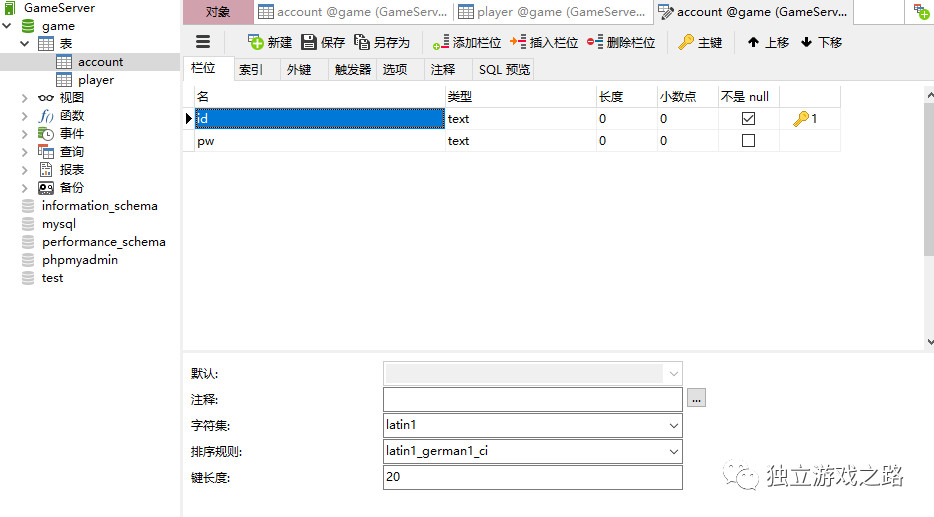Select the player table in tree
The width and height of the screenshot is (934, 517).
(x=96, y=80)
